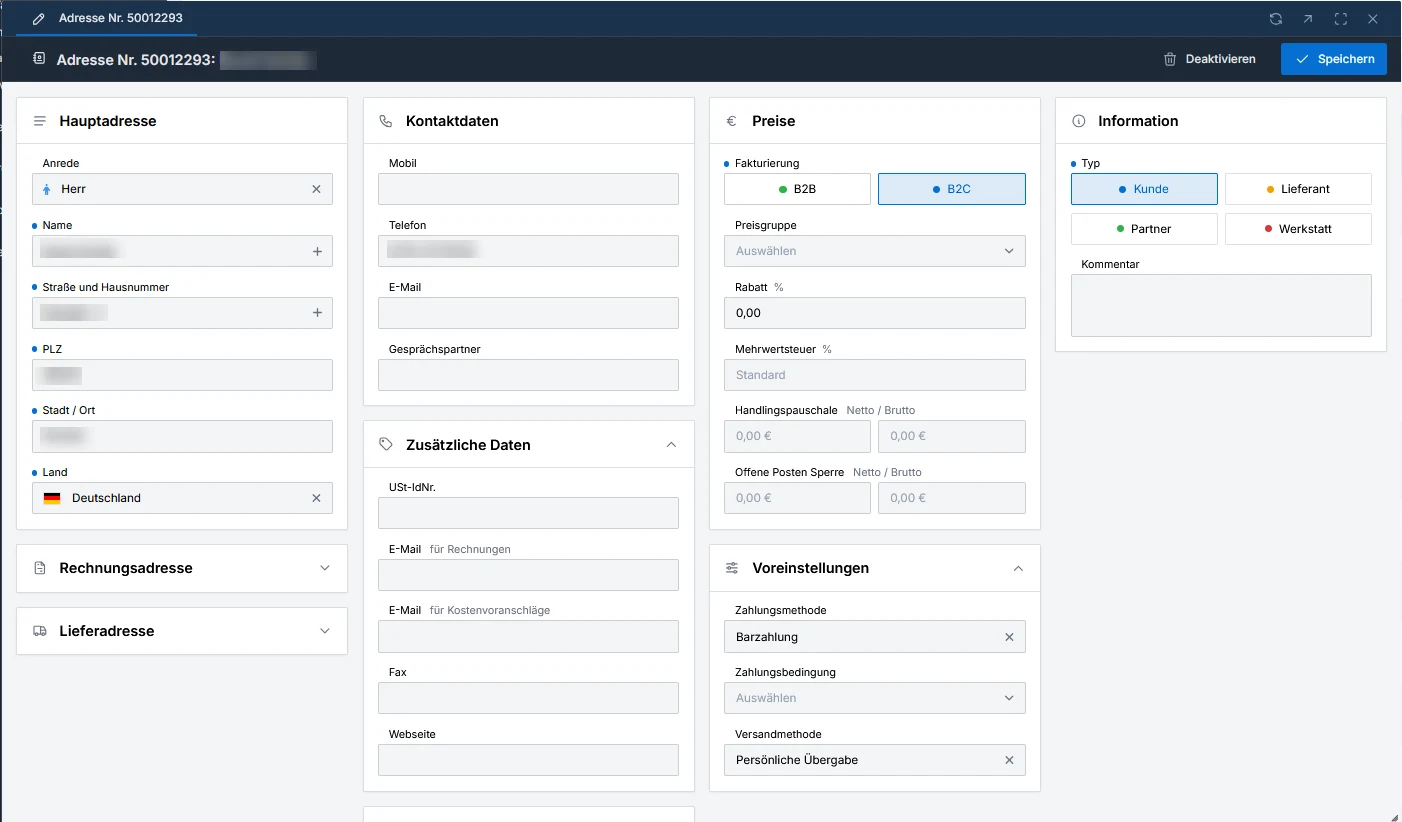Select B2C invoicing option
This screenshot has width=1402, height=822.
tap(952, 189)
